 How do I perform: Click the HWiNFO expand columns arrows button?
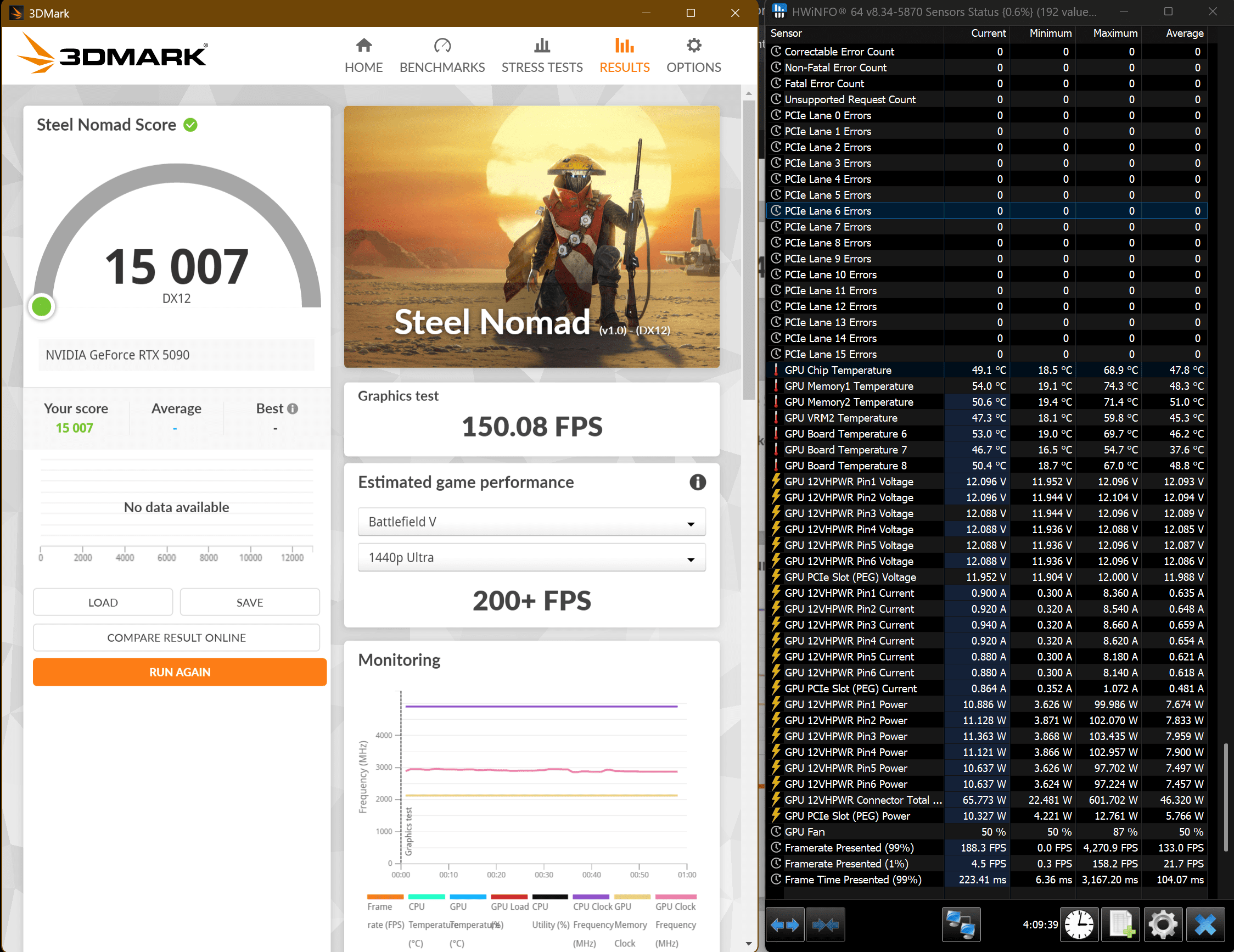(x=785, y=925)
